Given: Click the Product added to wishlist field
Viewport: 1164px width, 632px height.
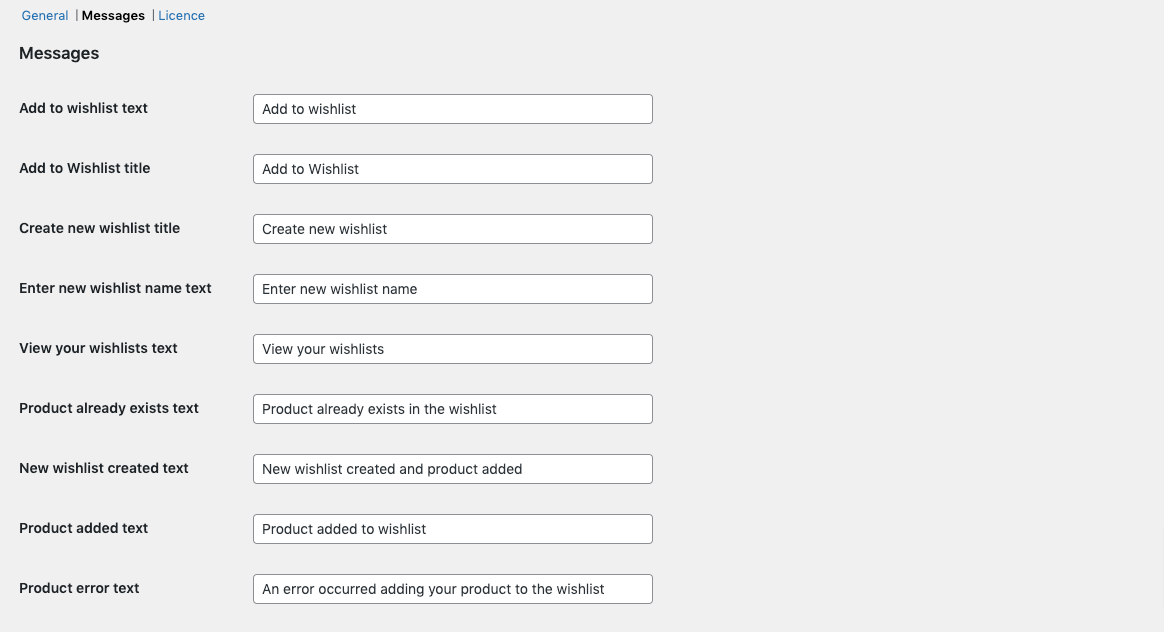Looking at the screenshot, I should click(x=452, y=529).
